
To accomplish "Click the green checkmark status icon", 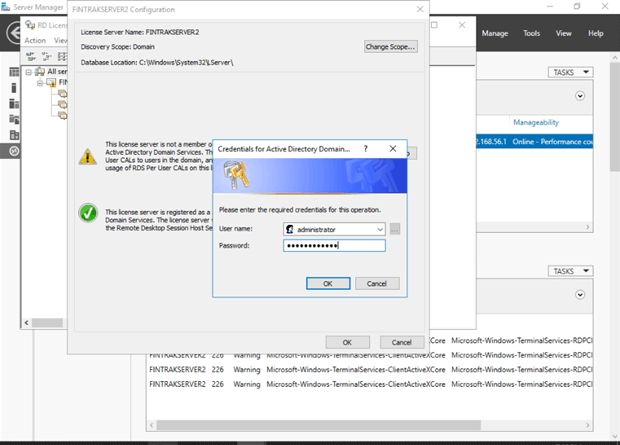I will 87,213.
